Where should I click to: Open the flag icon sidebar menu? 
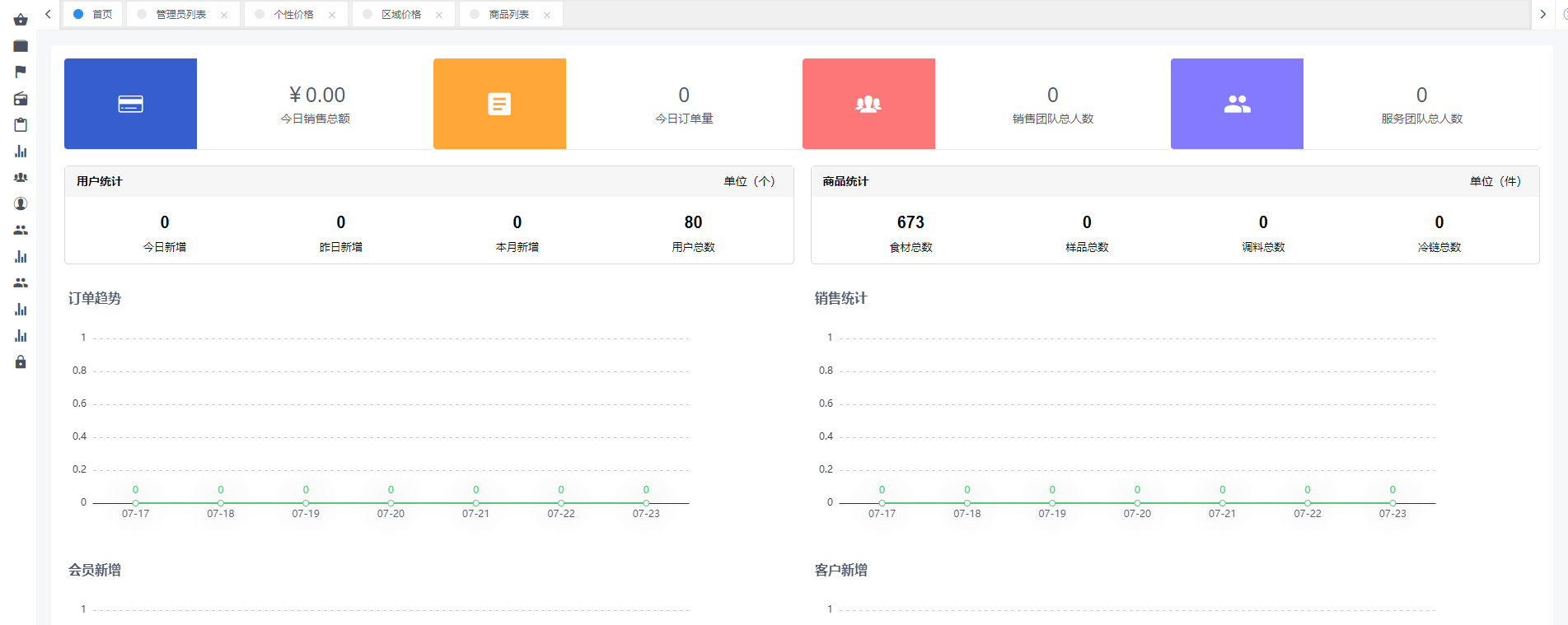[x=21, y=72]
